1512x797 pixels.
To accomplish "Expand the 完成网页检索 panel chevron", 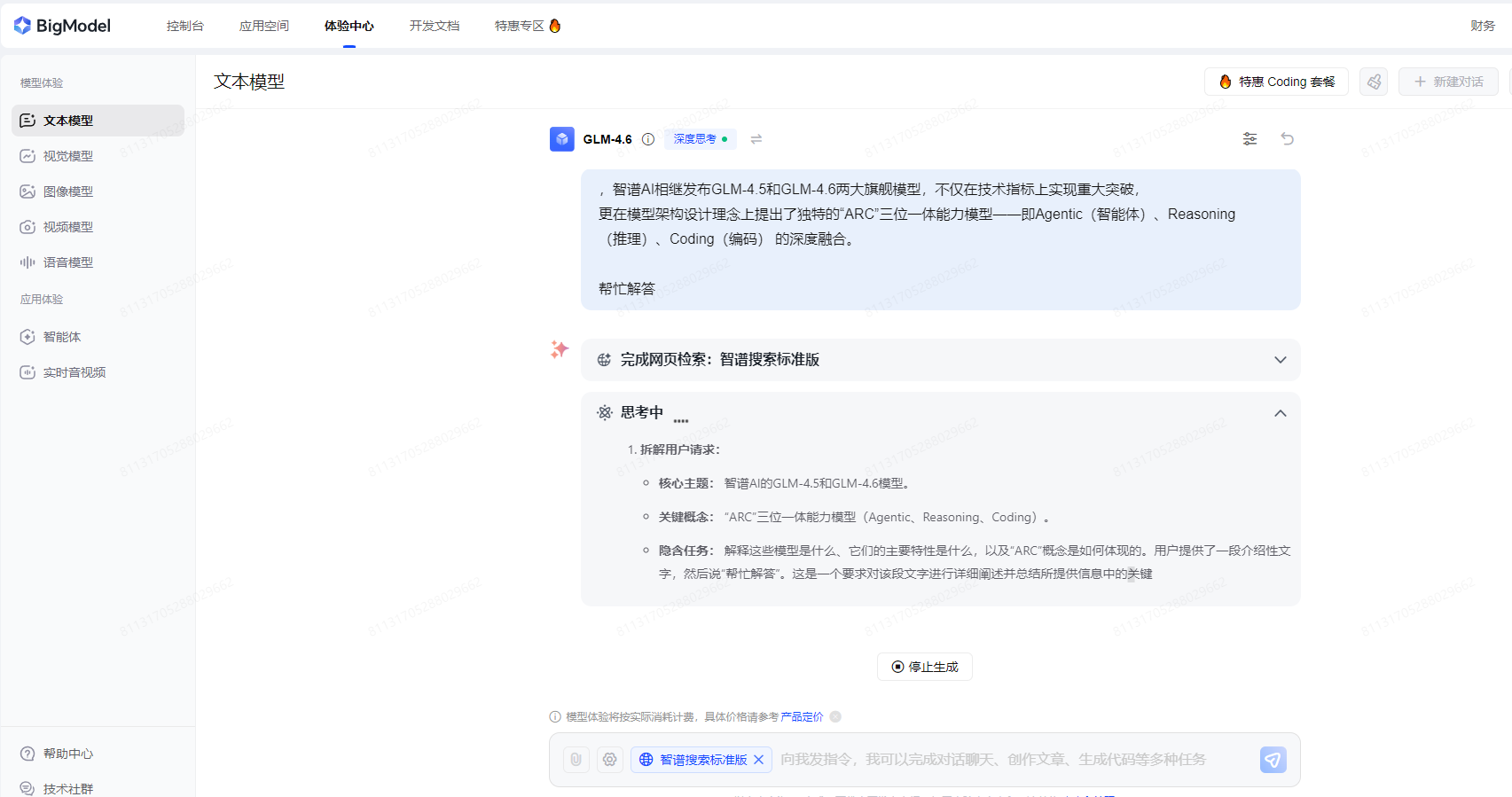I will pos(1281,360).
